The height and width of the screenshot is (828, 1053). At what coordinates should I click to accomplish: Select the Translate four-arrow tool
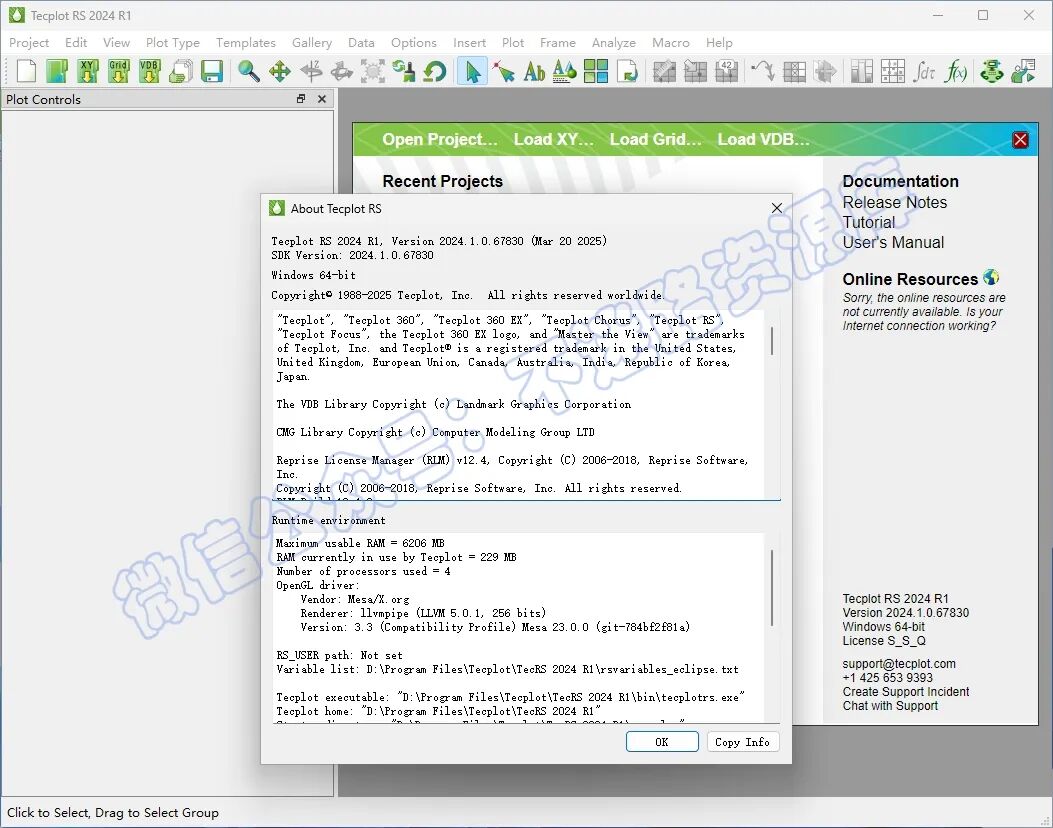(x=279, y=71)
